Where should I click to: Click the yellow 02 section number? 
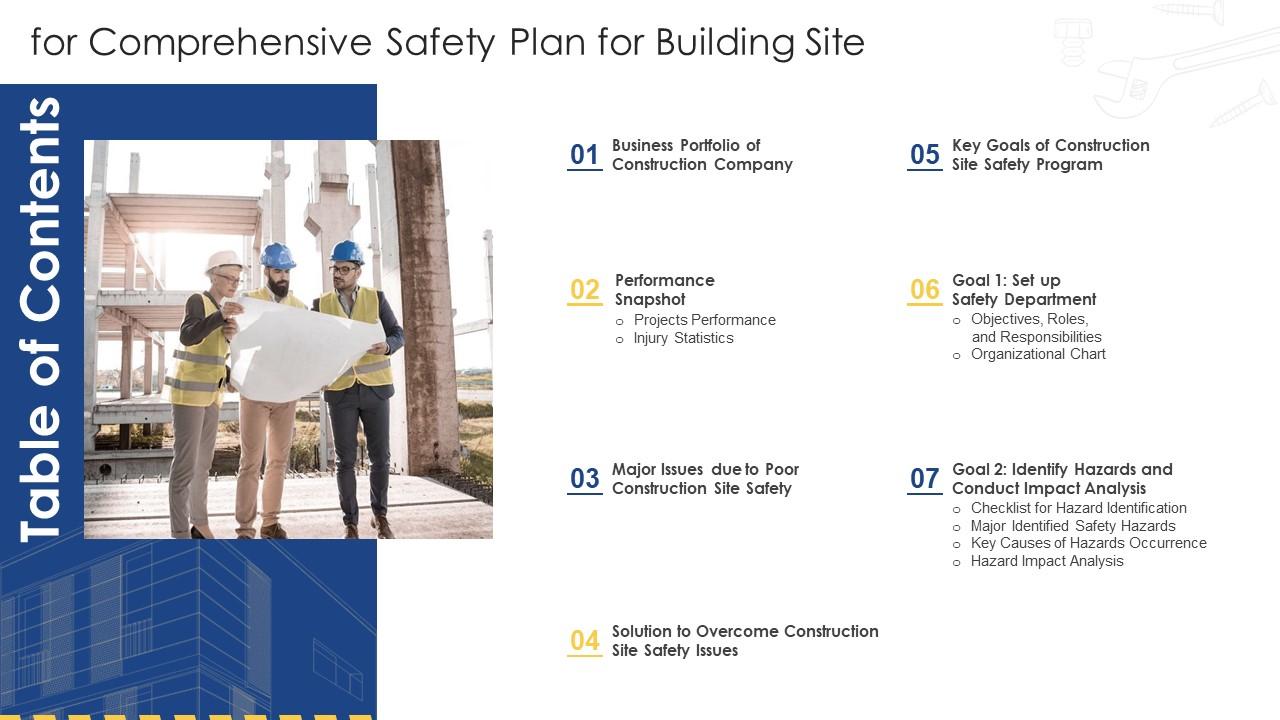[x=584, y=290]
